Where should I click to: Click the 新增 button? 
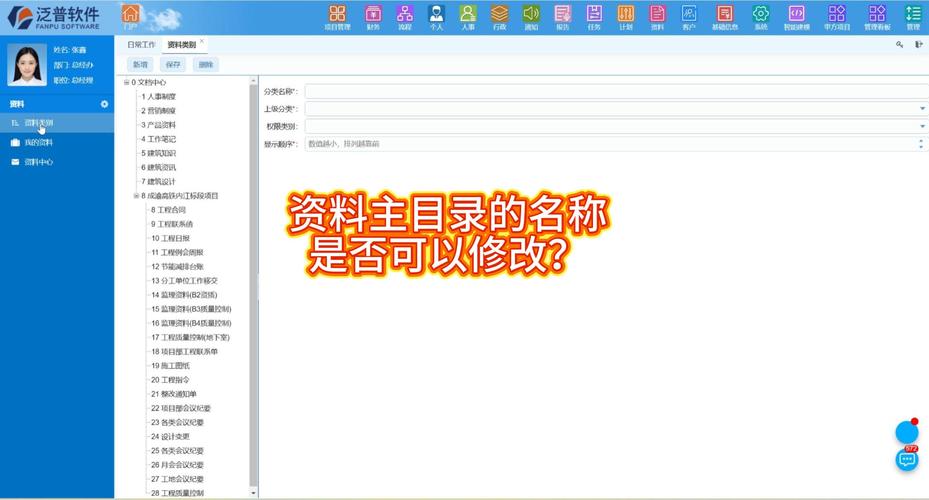[x=140, y=65]
